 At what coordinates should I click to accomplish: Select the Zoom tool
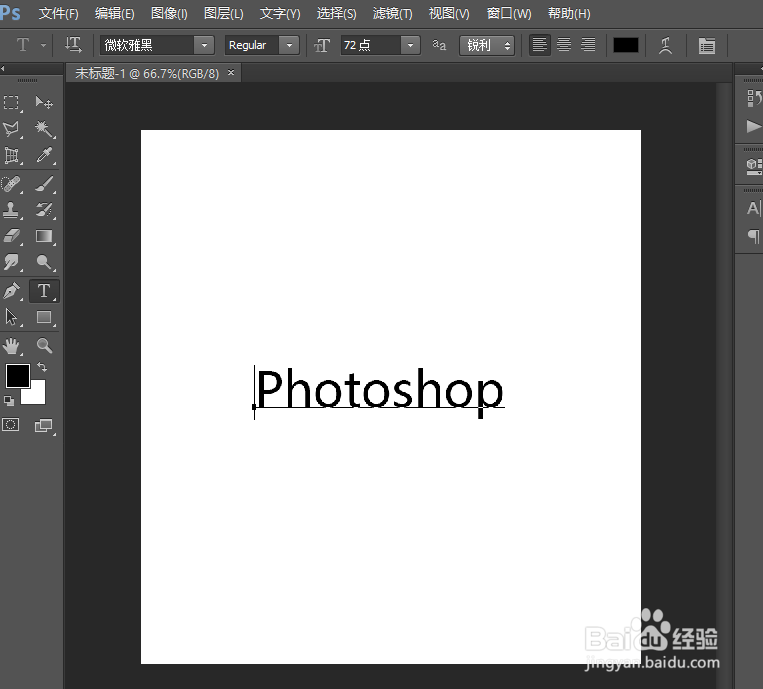[44, 346]
